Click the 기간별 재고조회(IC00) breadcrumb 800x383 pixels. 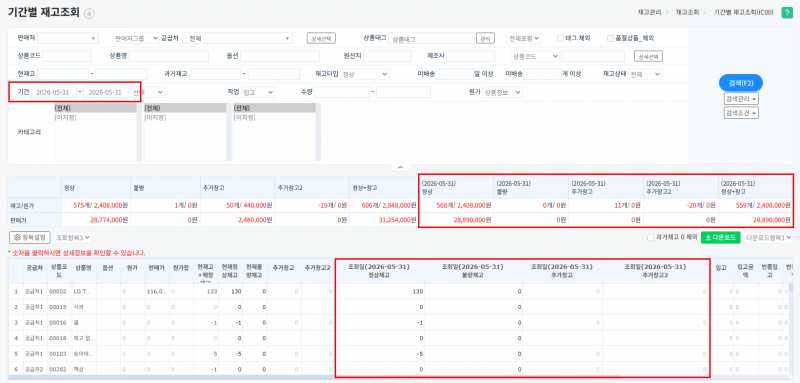click(743, 12)
